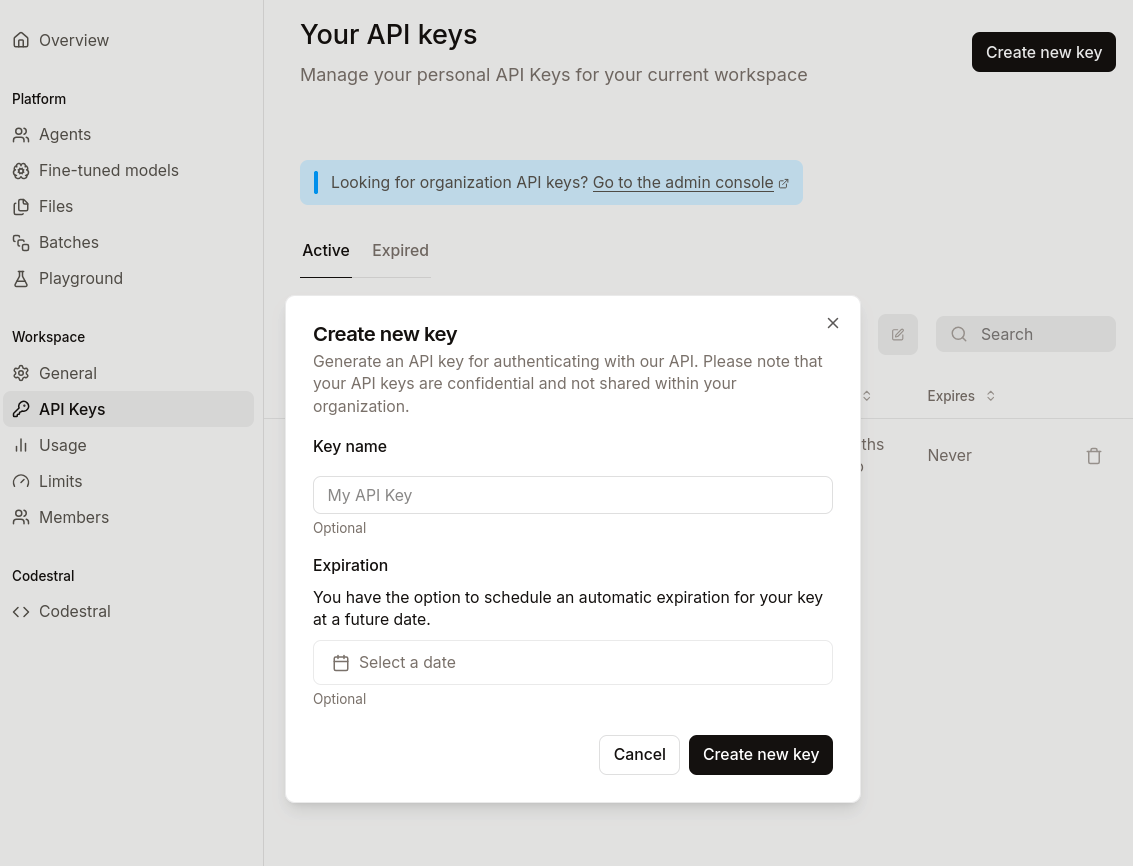Open Limits gauge page
1133x866 pixels.
[60, 482]
